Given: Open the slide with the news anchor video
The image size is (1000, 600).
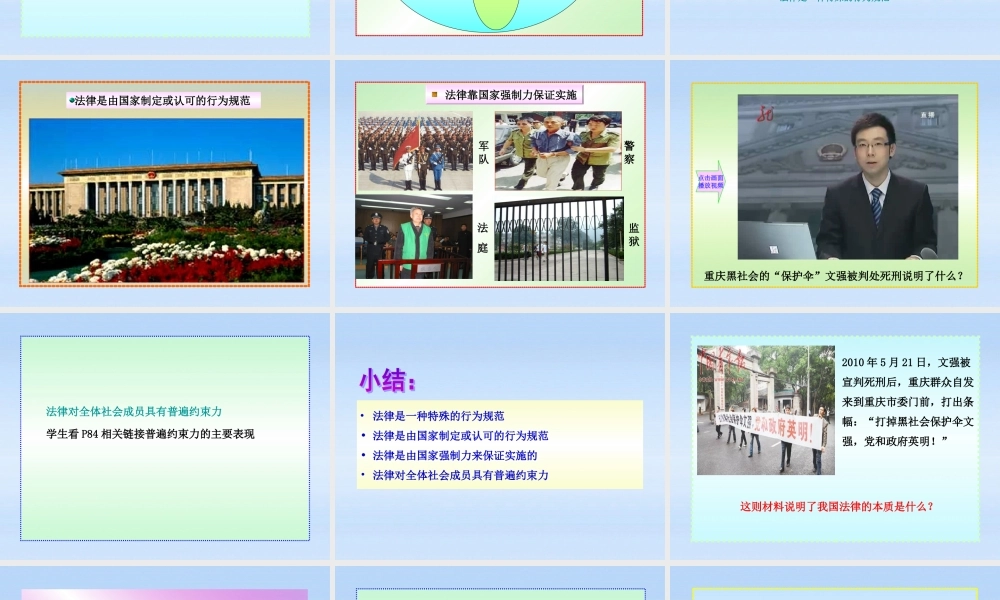Looking at the screenshot, I should tap(835, 184).
